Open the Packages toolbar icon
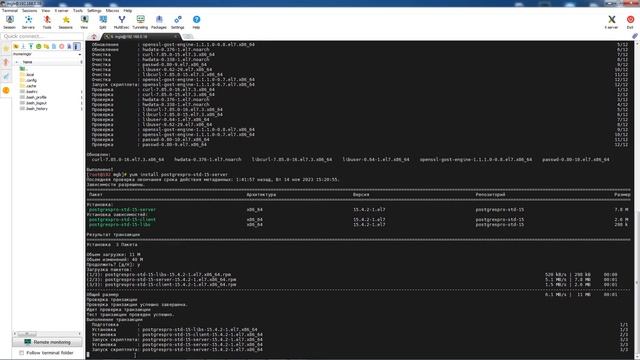 tap(159, 22)
